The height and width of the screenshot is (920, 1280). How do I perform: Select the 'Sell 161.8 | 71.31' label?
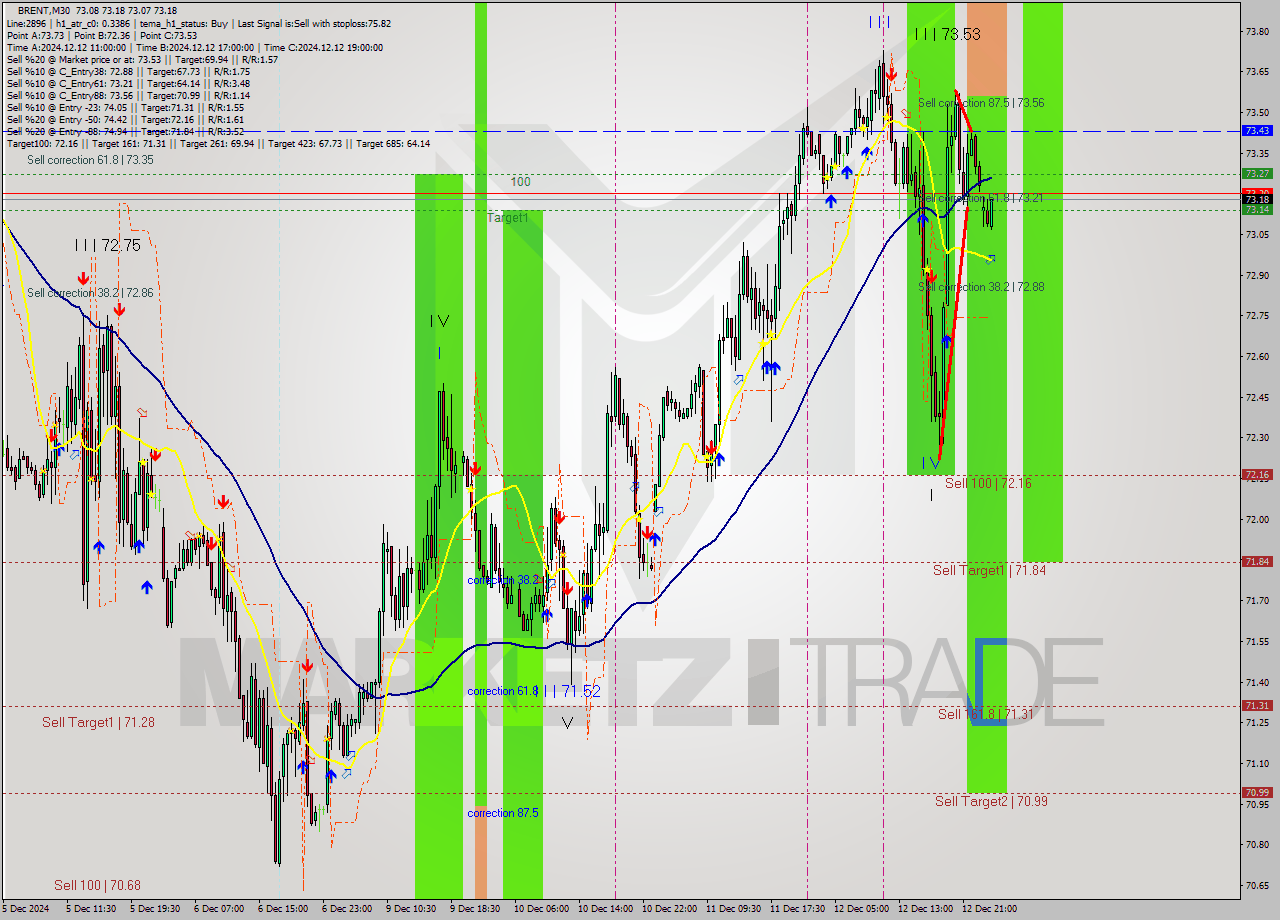[x=985, y=714]
